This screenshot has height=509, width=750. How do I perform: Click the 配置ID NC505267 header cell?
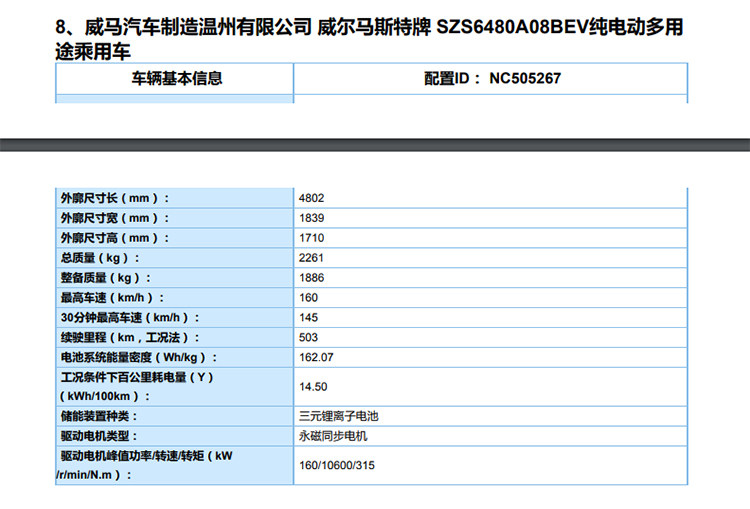[x=491, y=78]
